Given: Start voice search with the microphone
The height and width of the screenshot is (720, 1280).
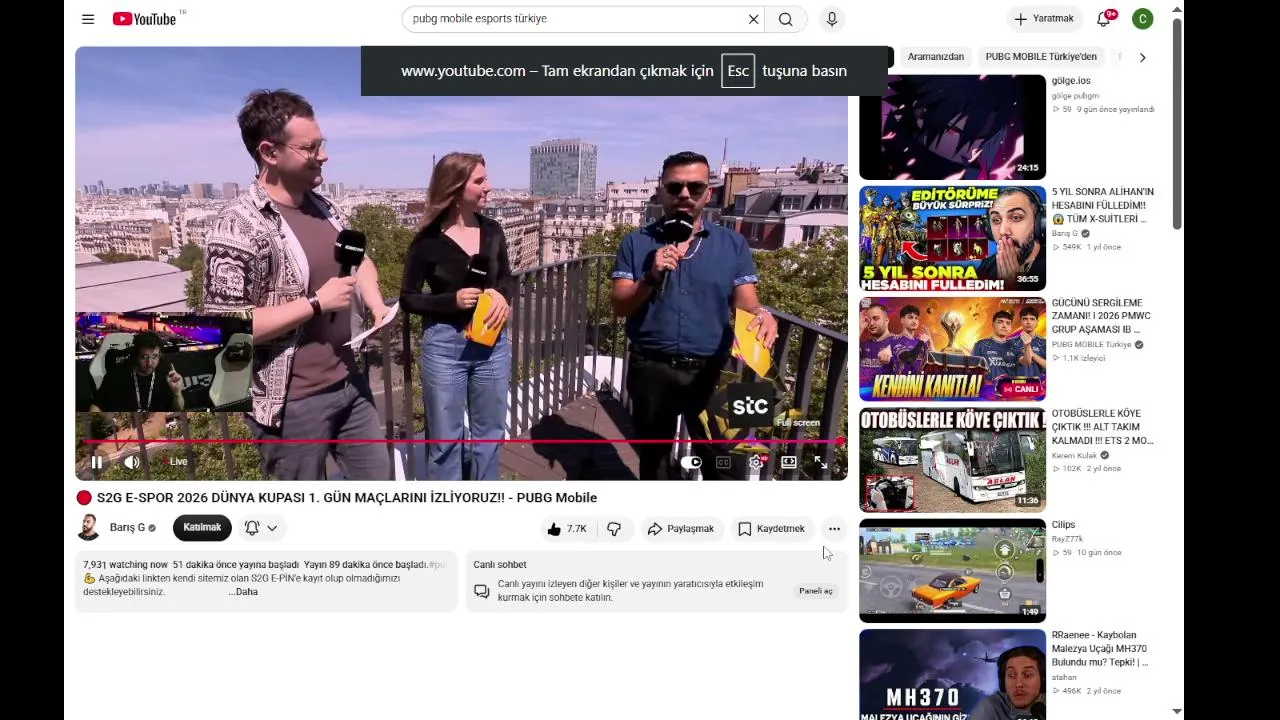Looking at the screenshot, I should [x=831, y=19].
